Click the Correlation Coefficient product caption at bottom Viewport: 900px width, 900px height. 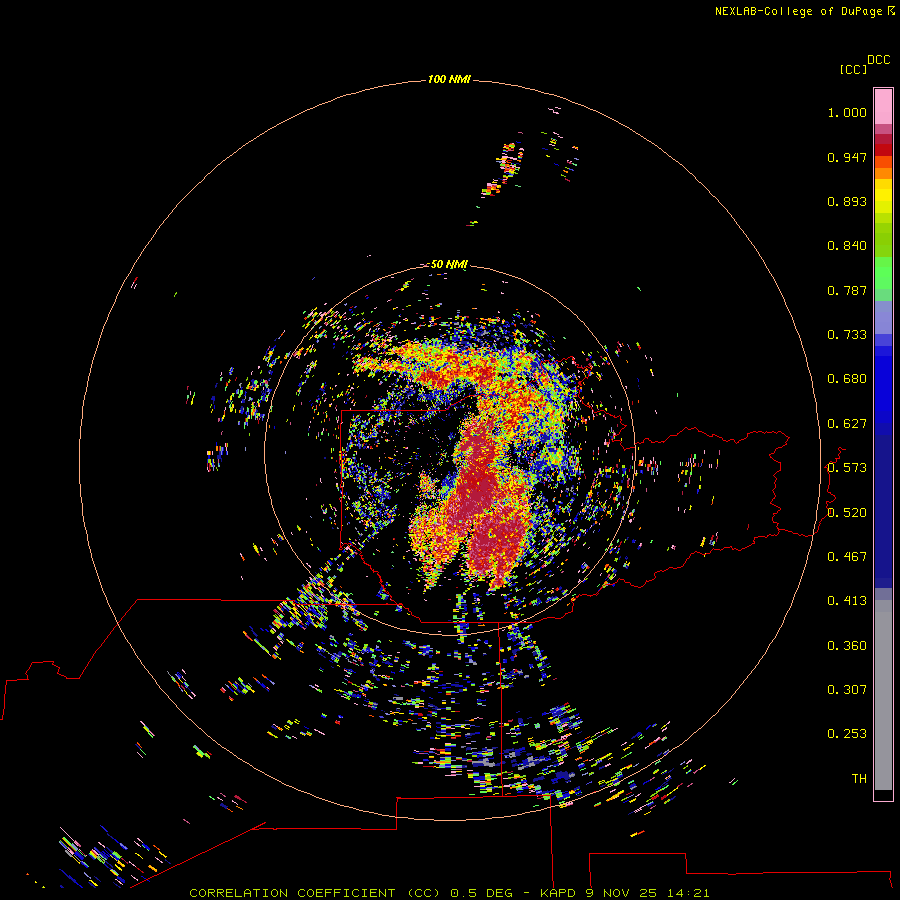coord(449,893)
